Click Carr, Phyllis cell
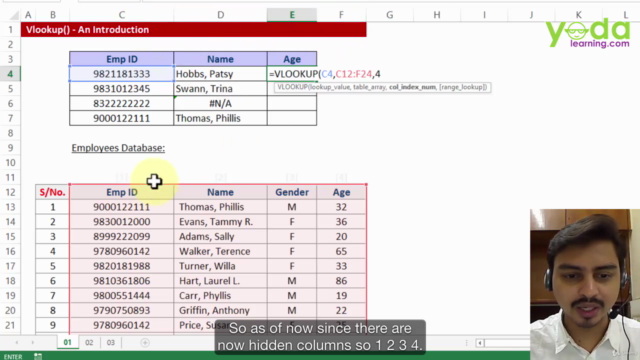The width and height of the screenshot is (640, 360). (220, 296)
